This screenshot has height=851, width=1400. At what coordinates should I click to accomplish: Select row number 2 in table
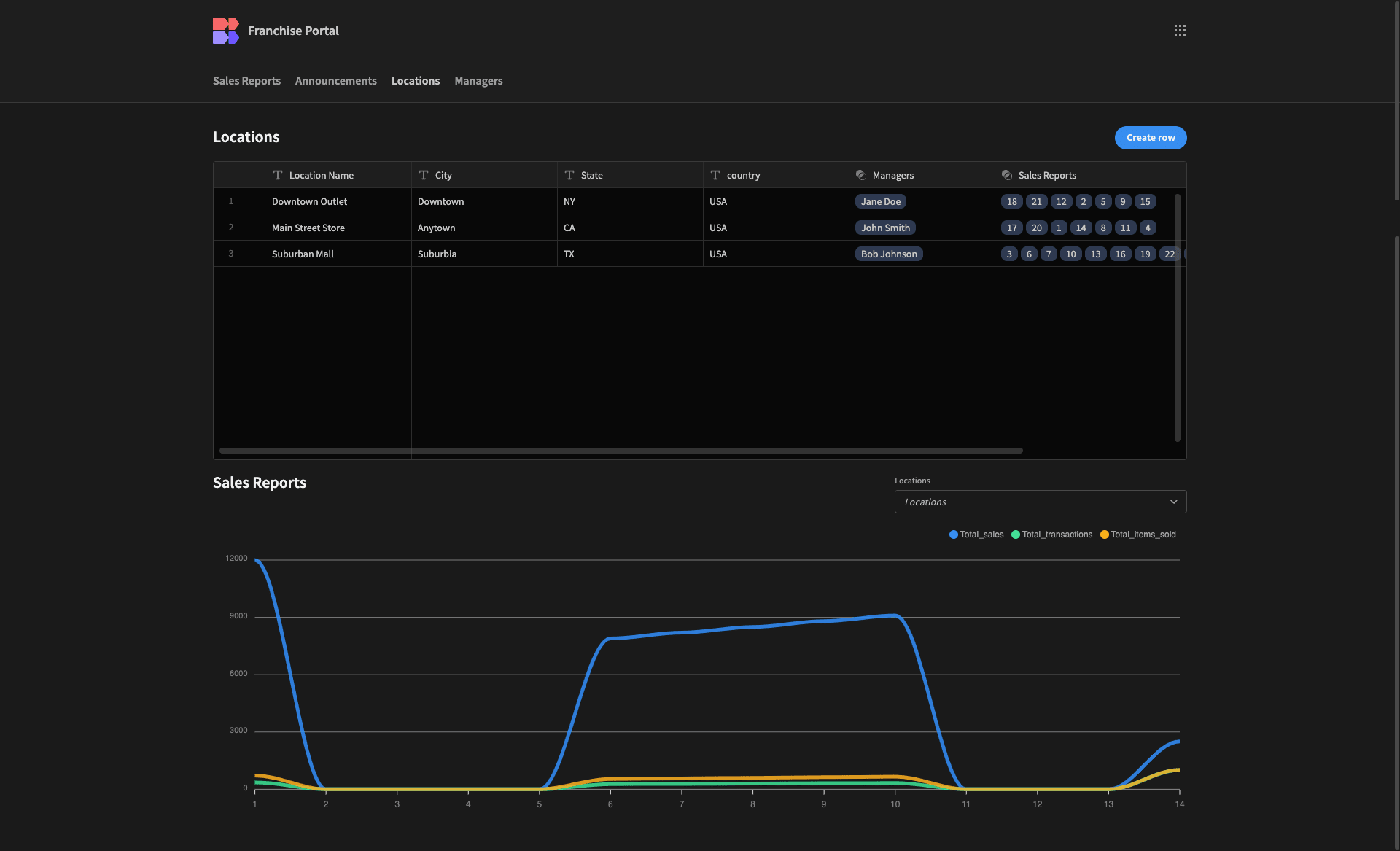(231, 228)
